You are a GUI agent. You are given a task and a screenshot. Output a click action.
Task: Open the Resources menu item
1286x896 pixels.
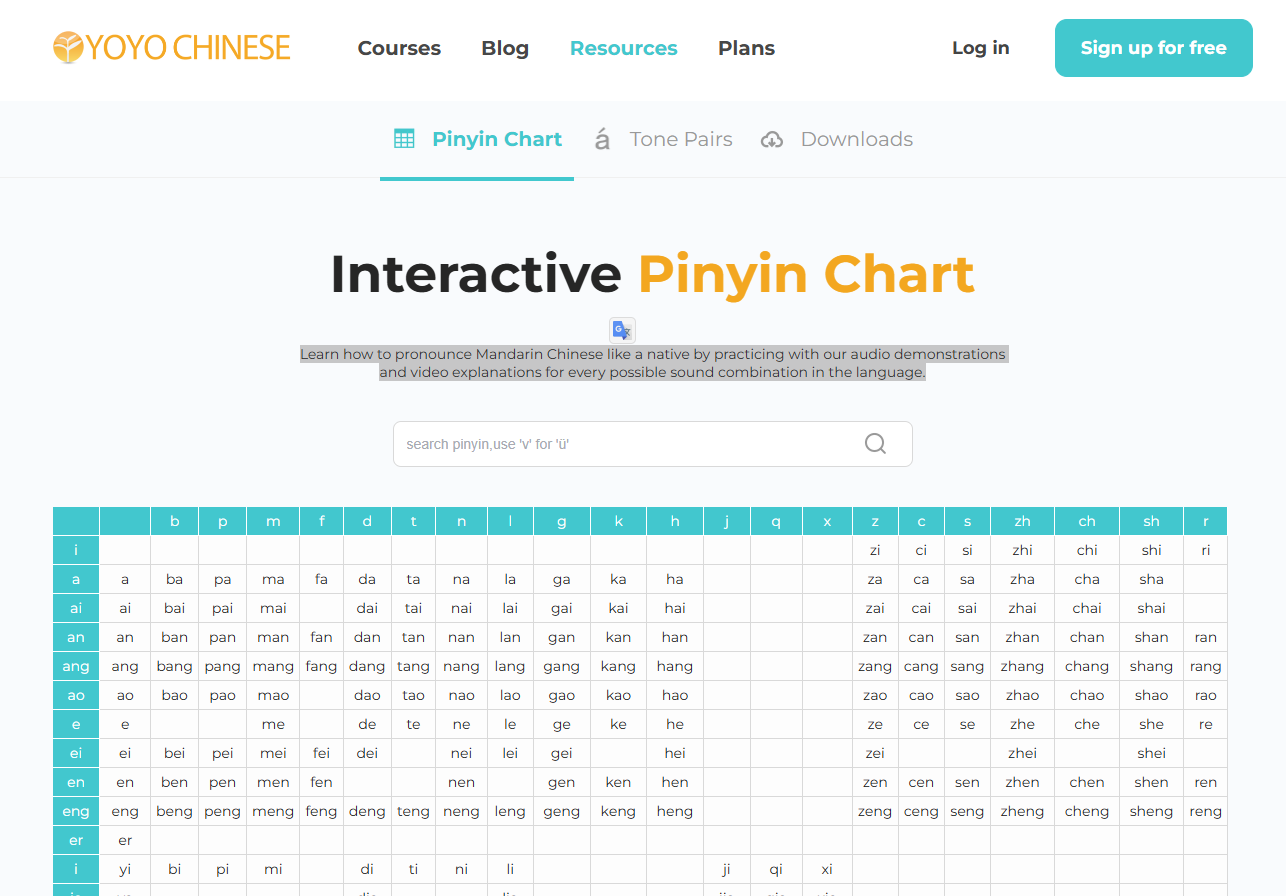click(623, 48)
